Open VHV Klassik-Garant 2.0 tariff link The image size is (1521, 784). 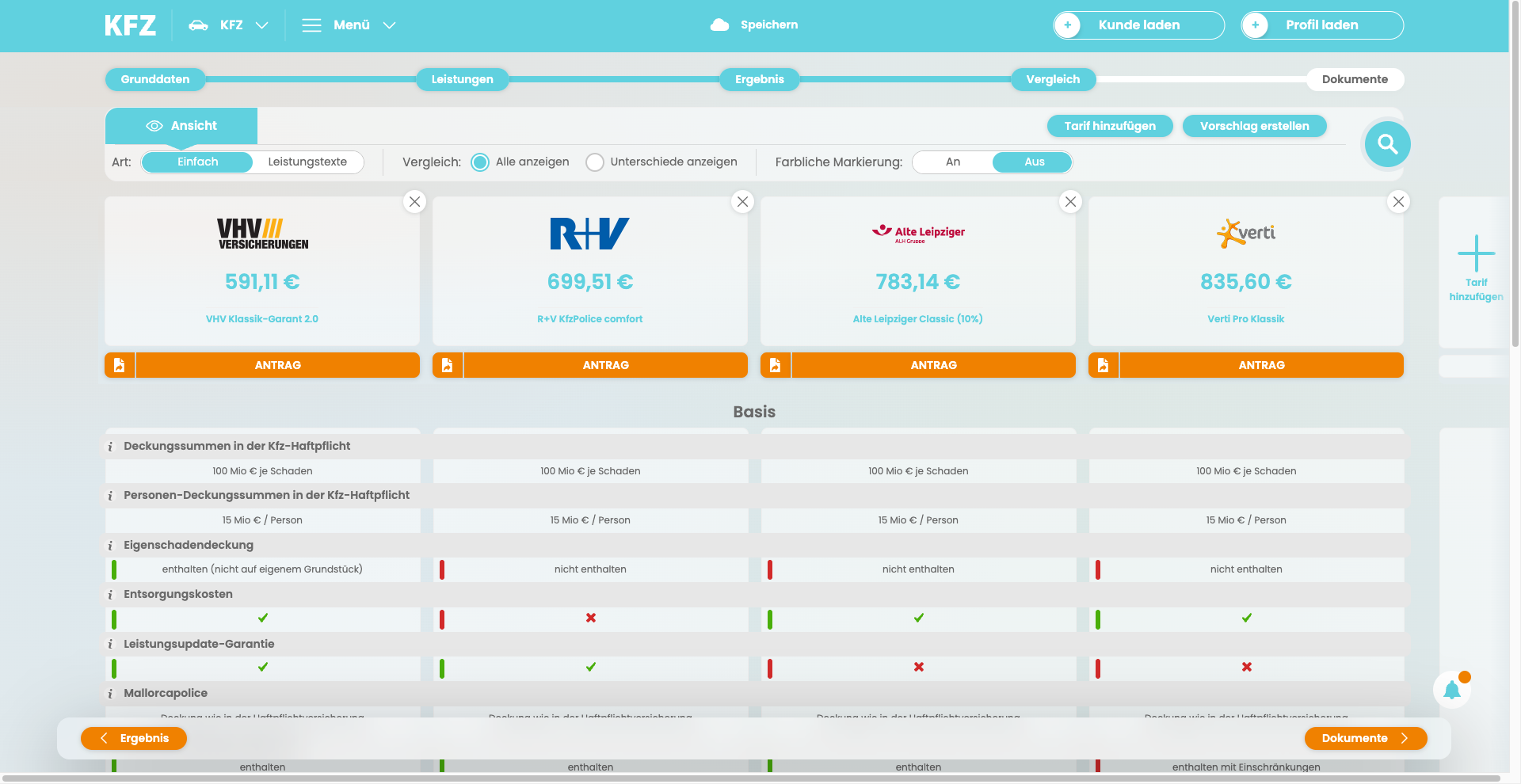262,319
